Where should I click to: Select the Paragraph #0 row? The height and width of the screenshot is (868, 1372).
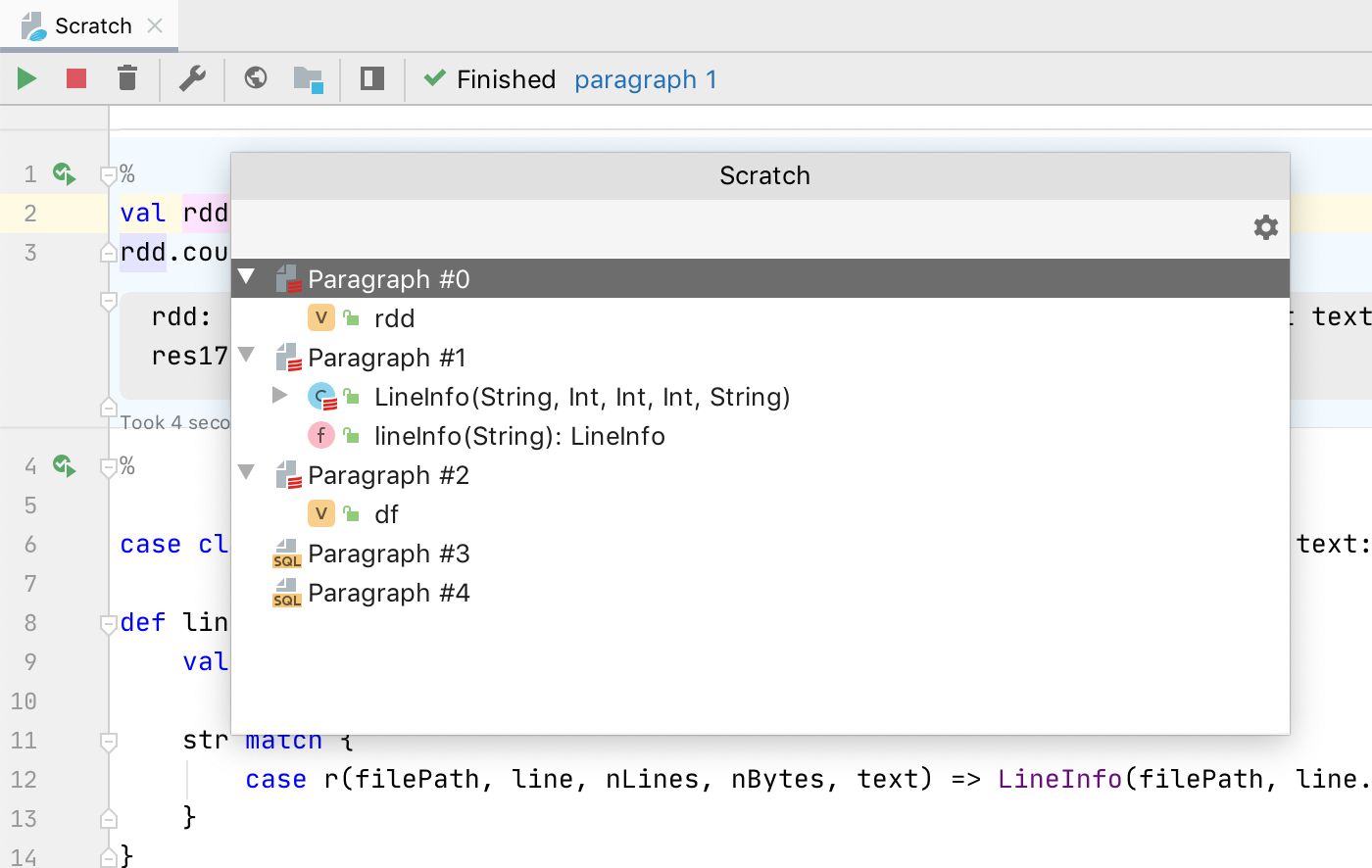coord(760,278)
